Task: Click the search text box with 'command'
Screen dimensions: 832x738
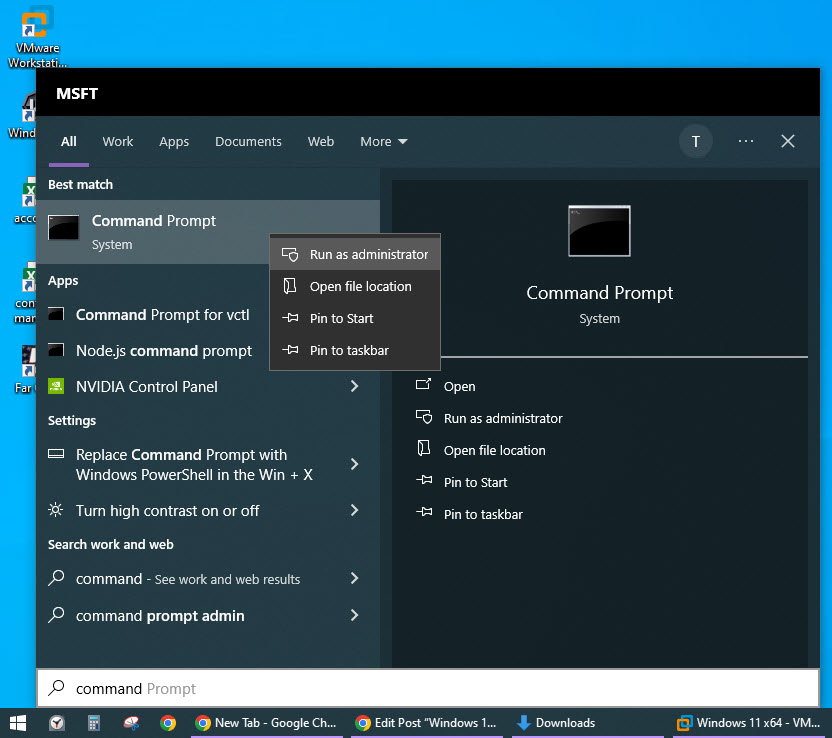Action: click(x=430, y=688)
